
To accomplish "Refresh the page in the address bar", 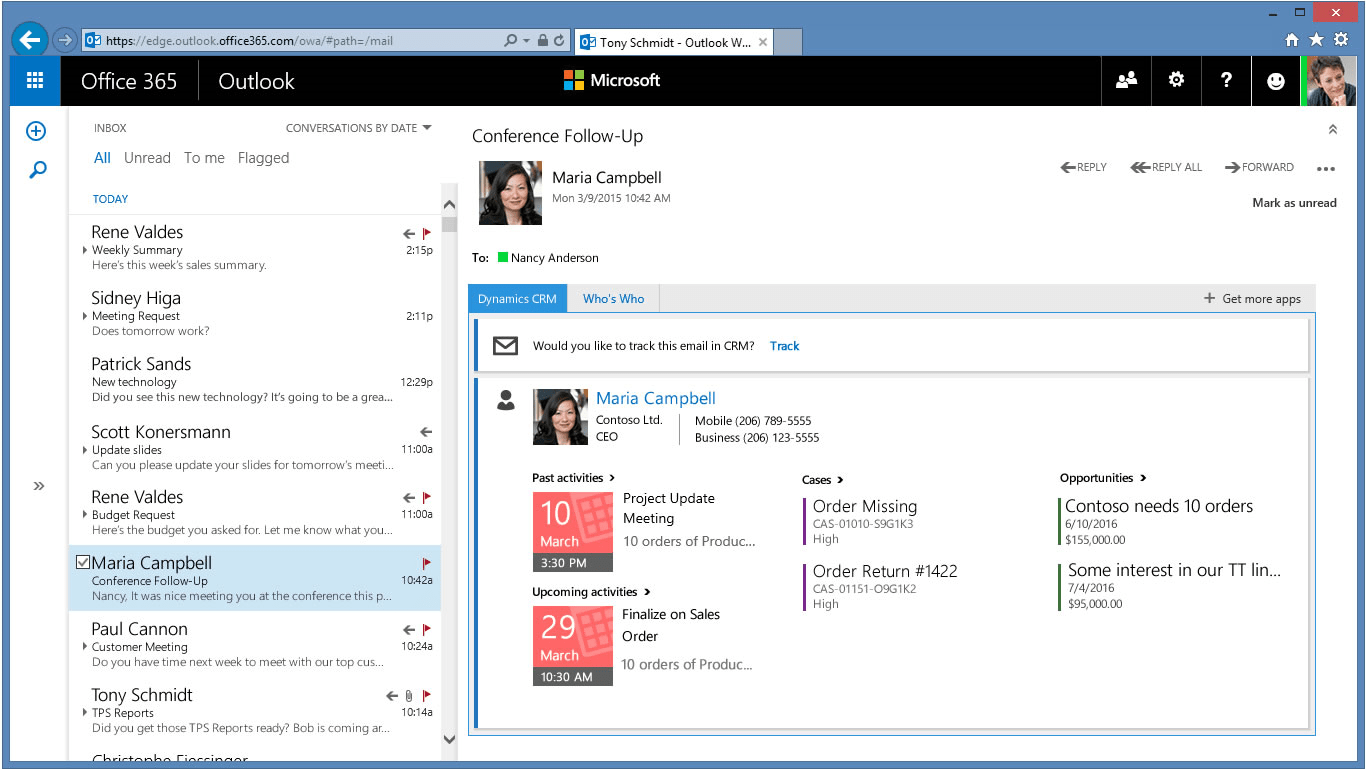I will tap(559, 41).
